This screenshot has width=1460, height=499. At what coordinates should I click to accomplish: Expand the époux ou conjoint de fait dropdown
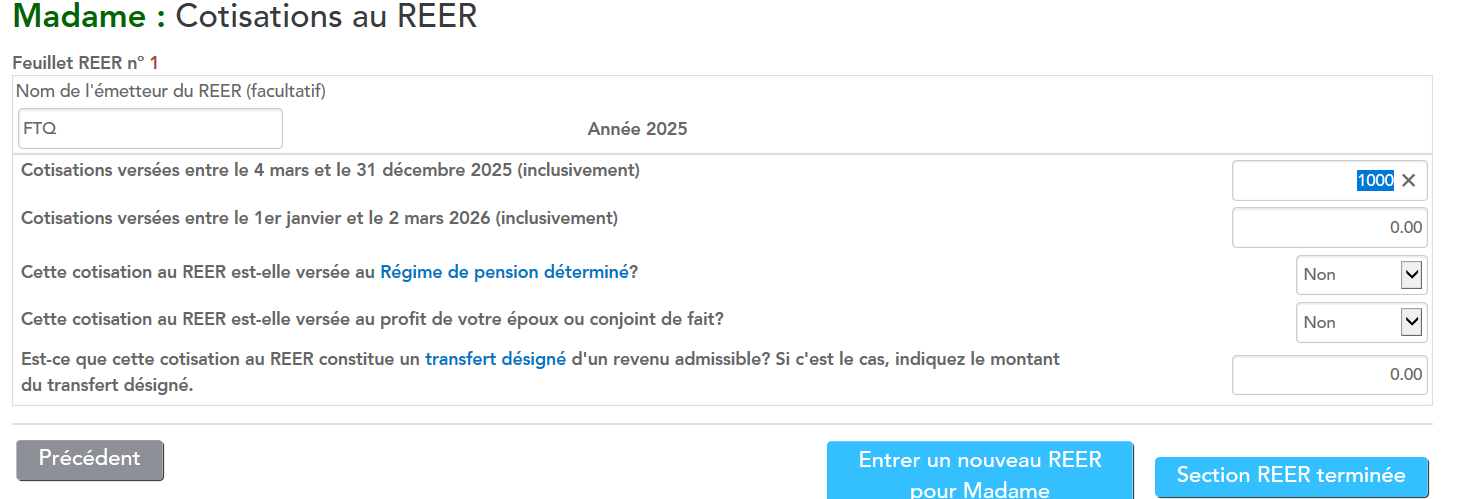(1361, 322)
